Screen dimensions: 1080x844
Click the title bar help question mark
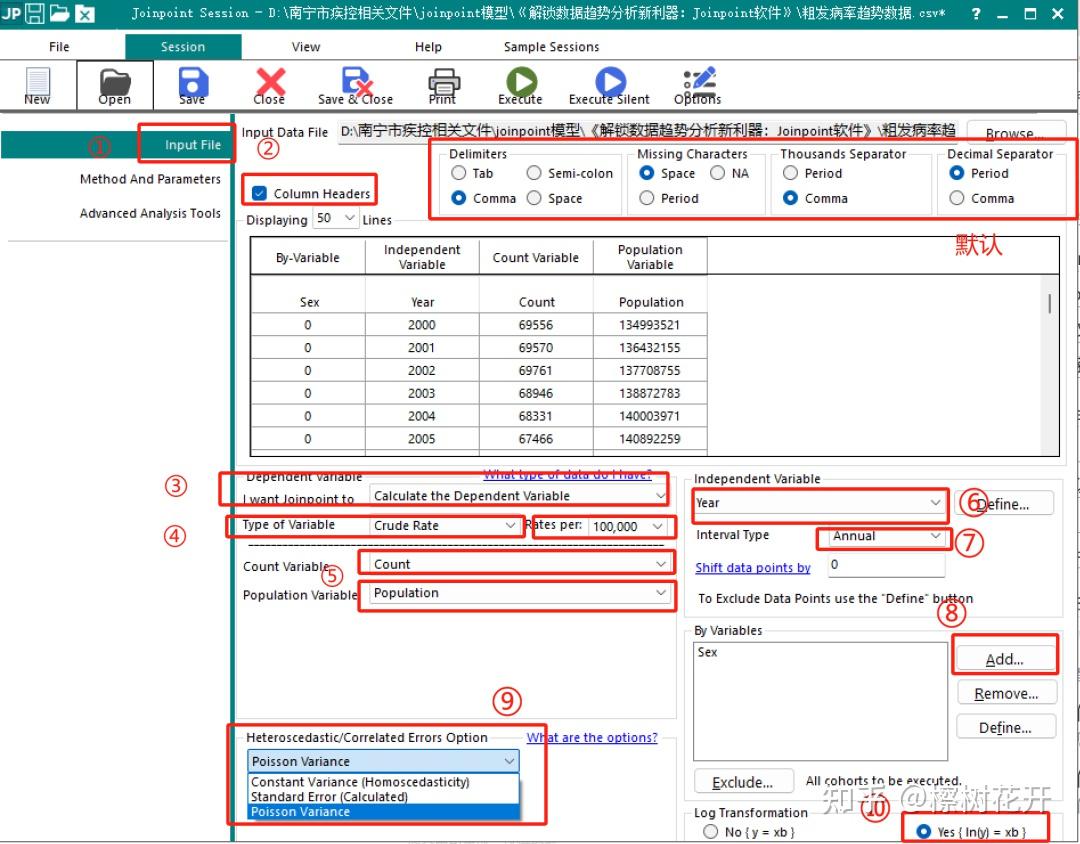pyautogui.click(x=976, y=14)
